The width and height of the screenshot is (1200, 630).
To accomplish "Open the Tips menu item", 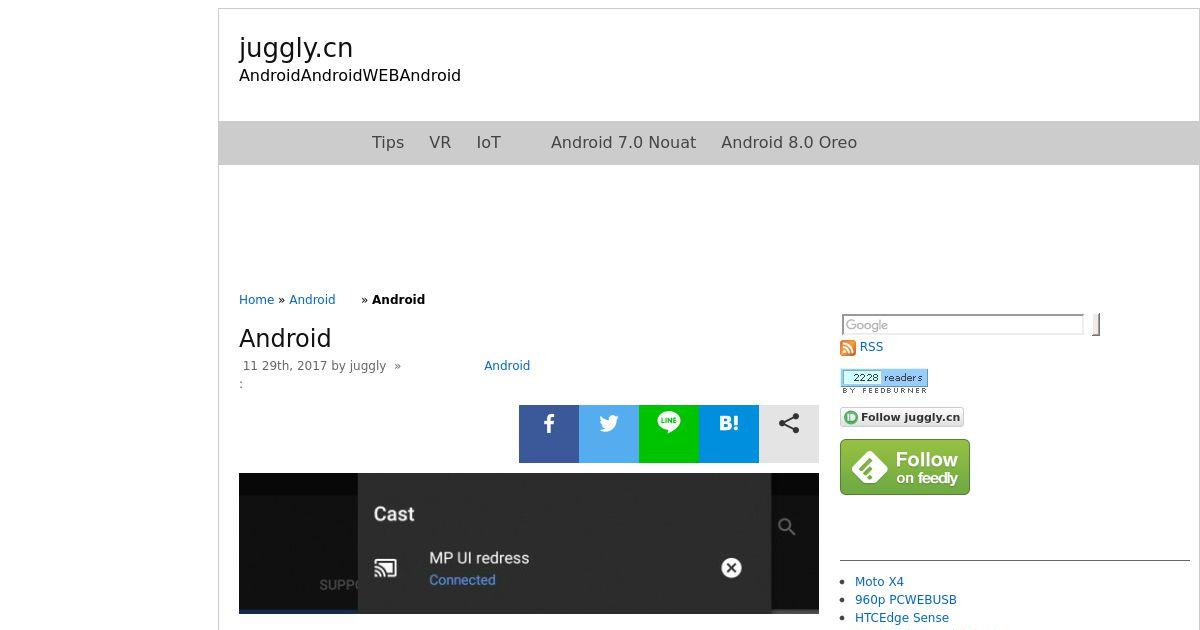I will (388, 142).
